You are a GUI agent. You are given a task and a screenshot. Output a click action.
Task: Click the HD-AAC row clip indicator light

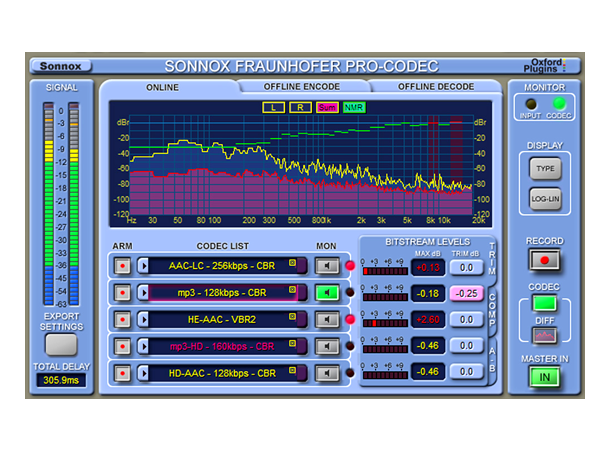click(350, 373)
